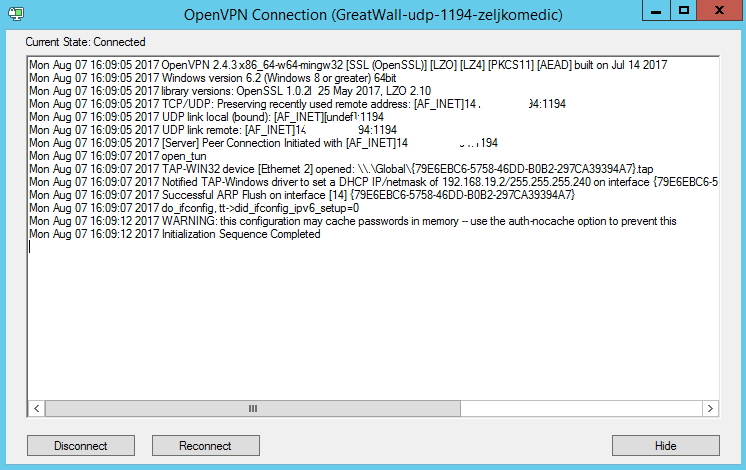Maximize the OpenVPN Connection window
The height and width of the screenshot is (470, 746).
(684, 10)
